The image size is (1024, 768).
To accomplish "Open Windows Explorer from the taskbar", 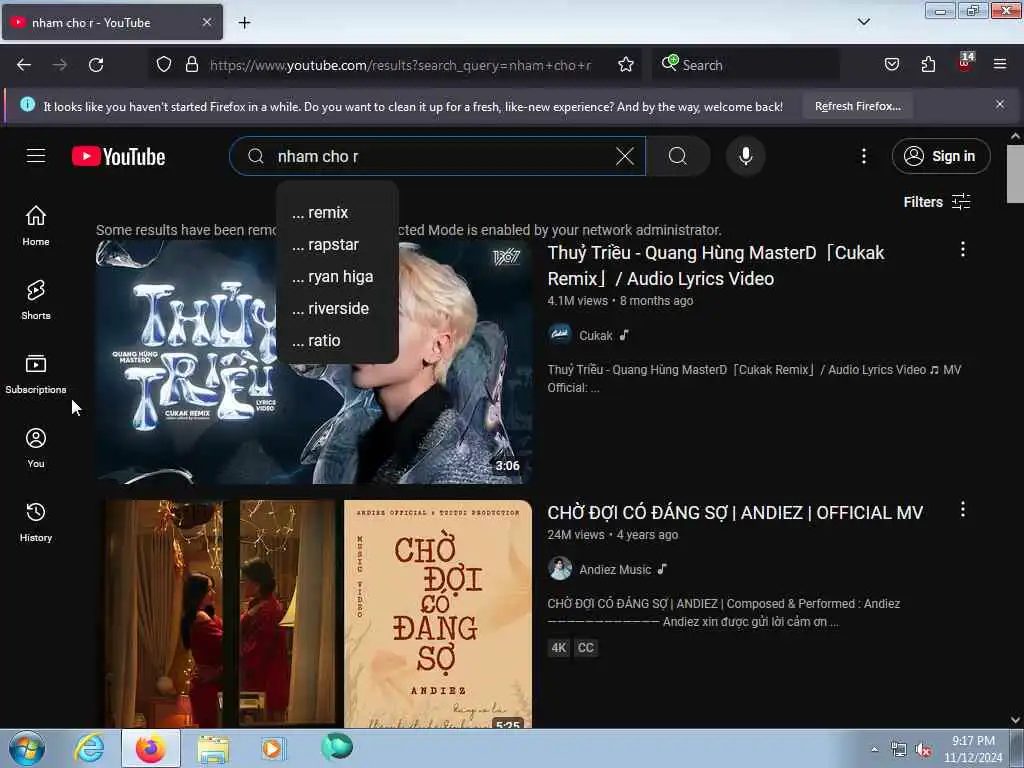I will [x=214, y=748].
